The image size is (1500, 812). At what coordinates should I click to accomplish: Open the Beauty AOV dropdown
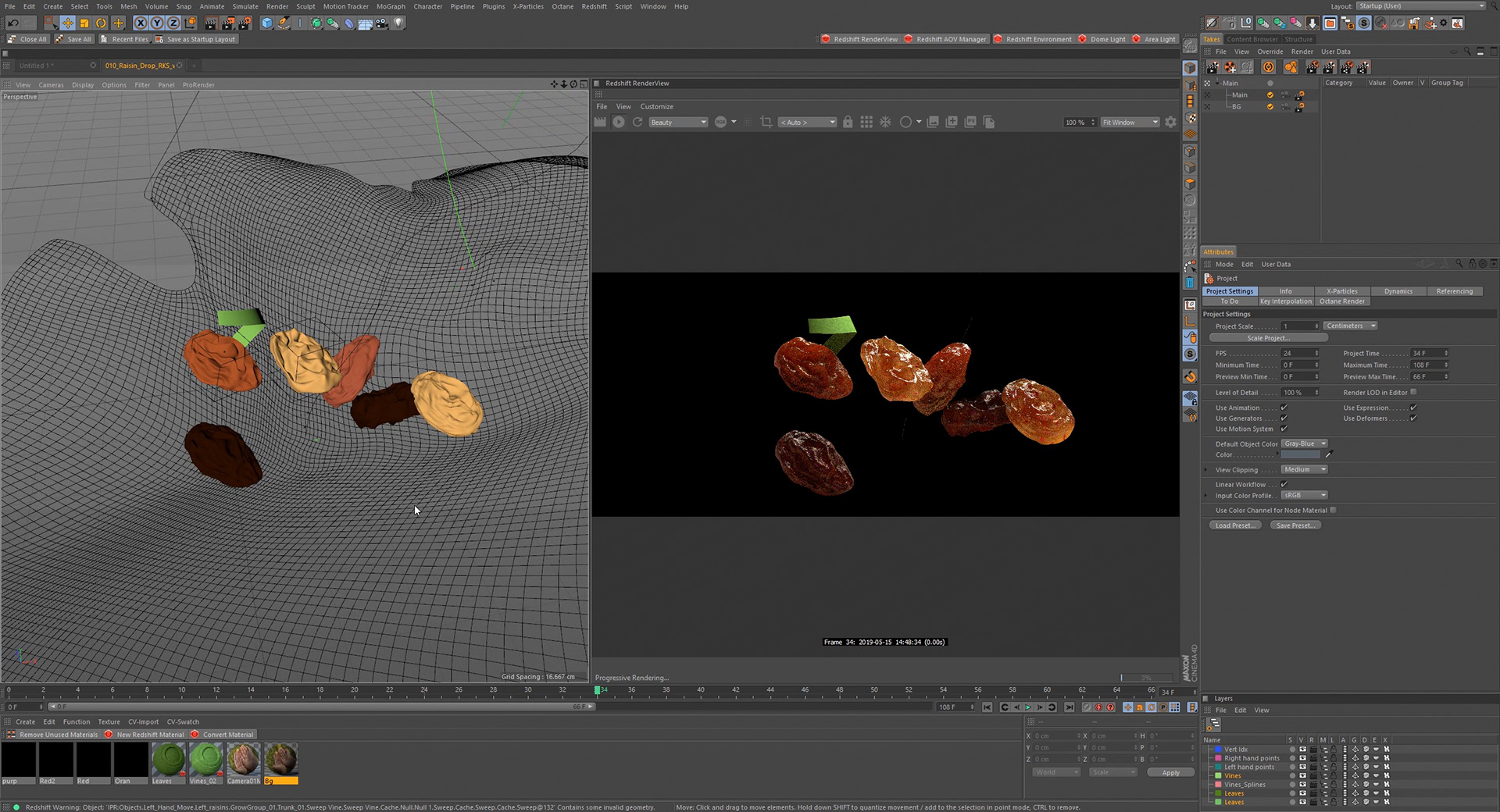[677, 123]
